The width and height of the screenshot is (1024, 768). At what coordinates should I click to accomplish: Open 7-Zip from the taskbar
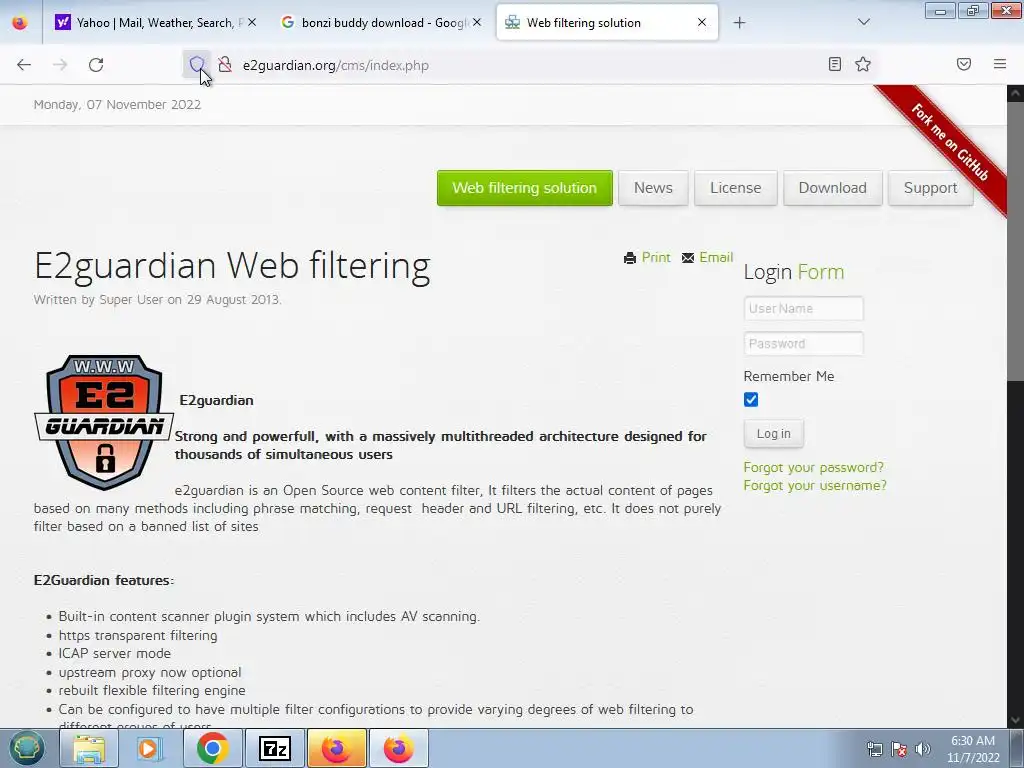click(x=274, y=748)
